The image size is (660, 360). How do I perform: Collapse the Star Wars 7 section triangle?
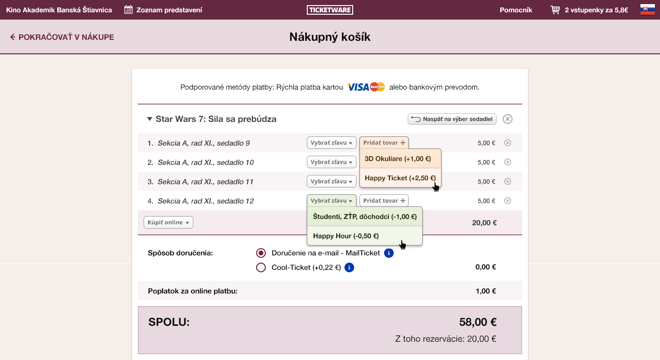pyautogui.click(x=149, y=119)
